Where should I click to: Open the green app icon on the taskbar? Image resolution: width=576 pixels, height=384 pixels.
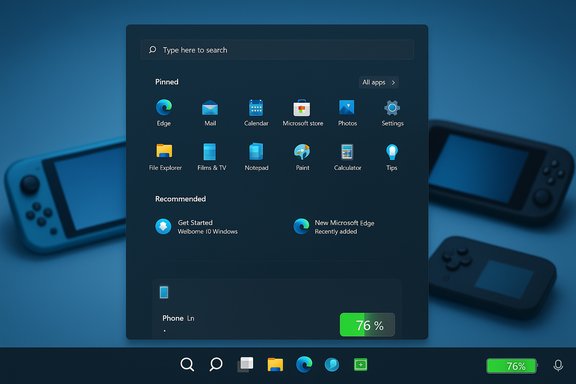tap(360, 365)
